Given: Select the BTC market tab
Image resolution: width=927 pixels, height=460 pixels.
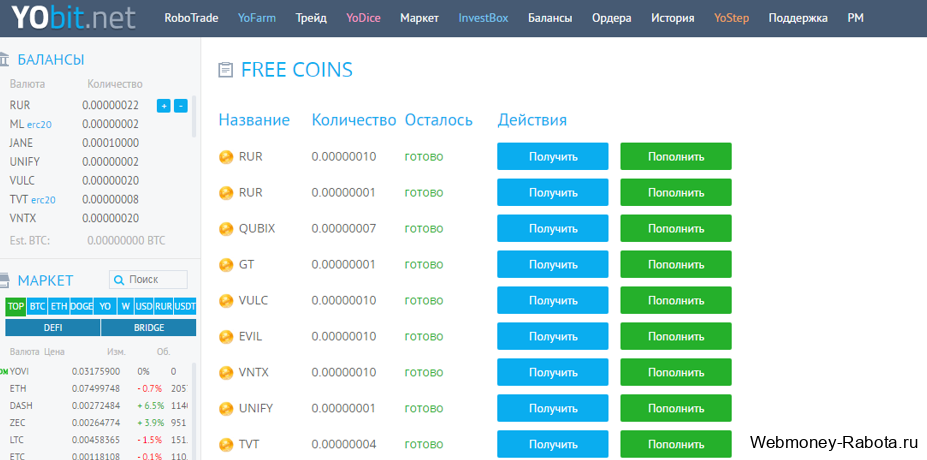Looking at the screenshot, I should [x=37, y=307].
